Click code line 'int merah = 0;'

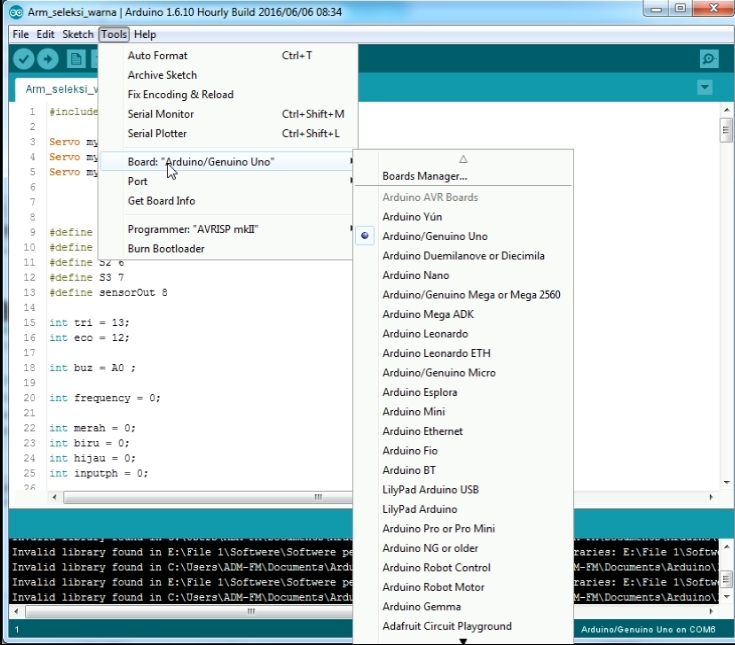click(92, 428)
